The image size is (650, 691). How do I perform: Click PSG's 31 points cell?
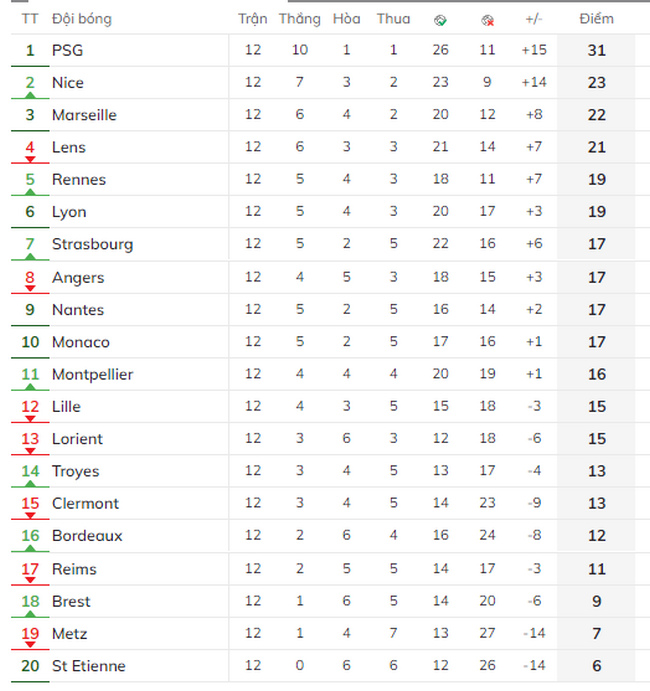click(x=596, y=50)
